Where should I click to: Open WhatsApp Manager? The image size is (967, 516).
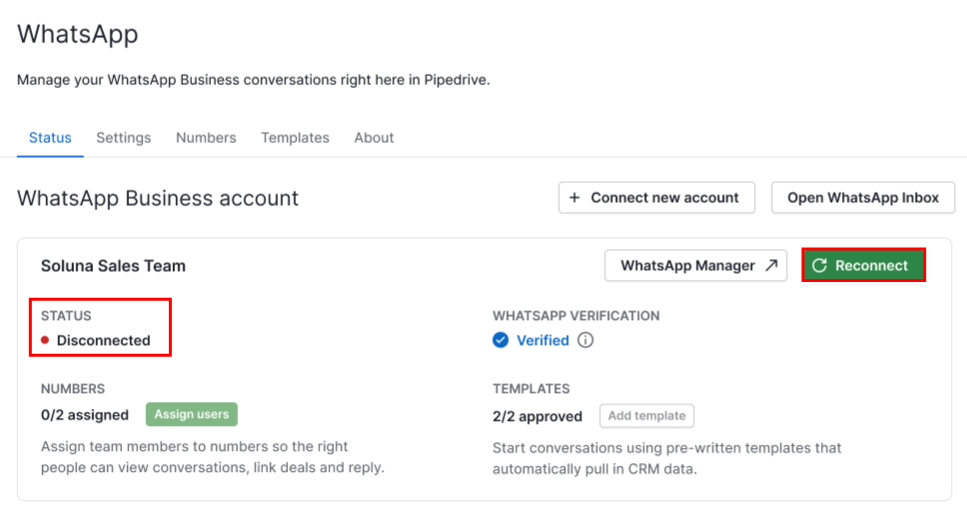coord(696,265)
